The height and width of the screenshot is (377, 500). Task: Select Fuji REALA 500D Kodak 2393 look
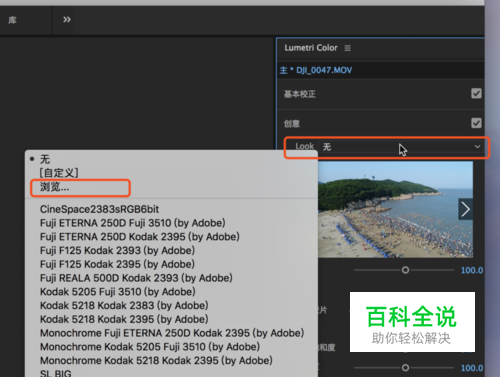pyautogui.click(x=136, y=278)
